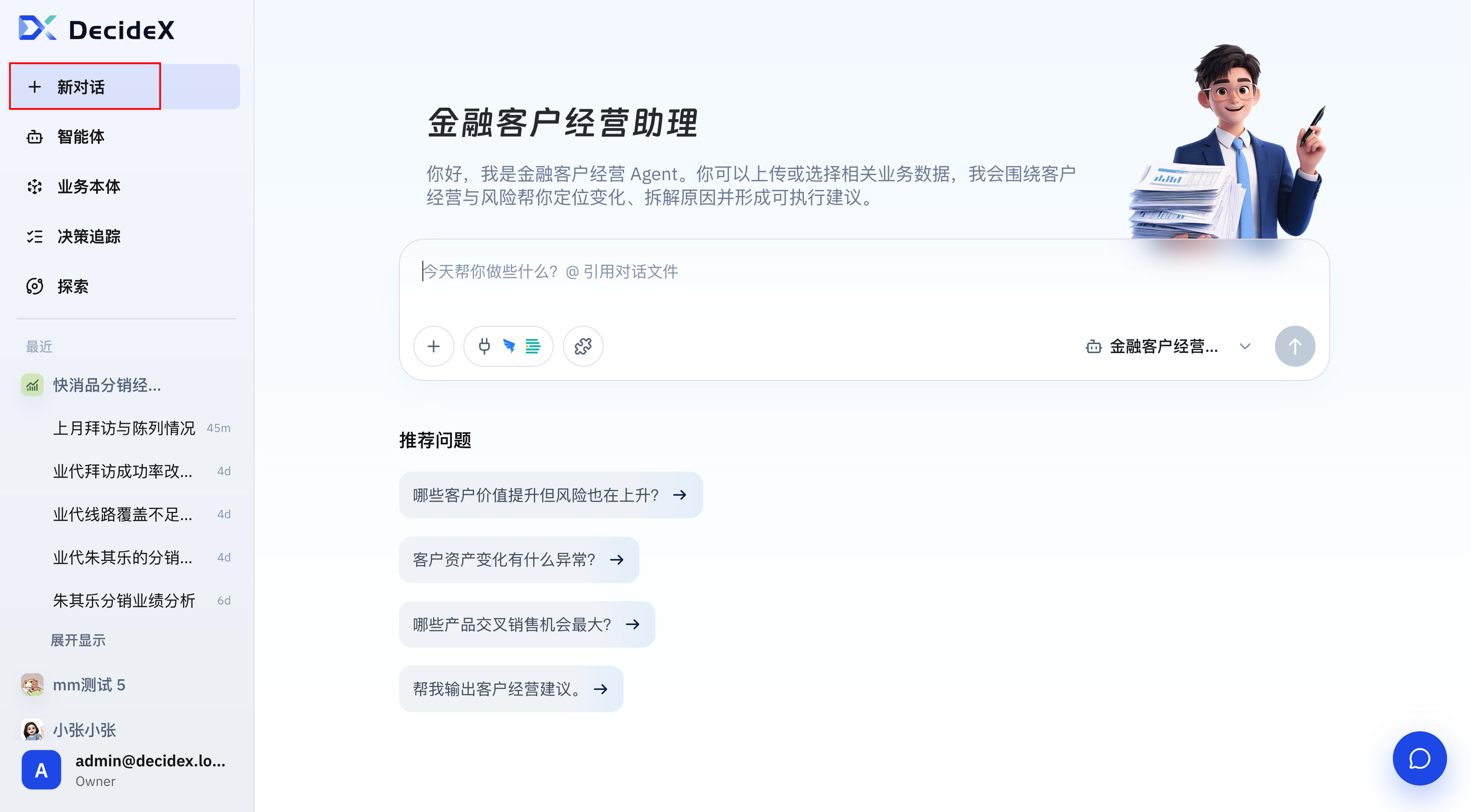The height and width of the screenshot is (812, 1471).
Task: Click the 最近 section label
Action: pos(39,346)
